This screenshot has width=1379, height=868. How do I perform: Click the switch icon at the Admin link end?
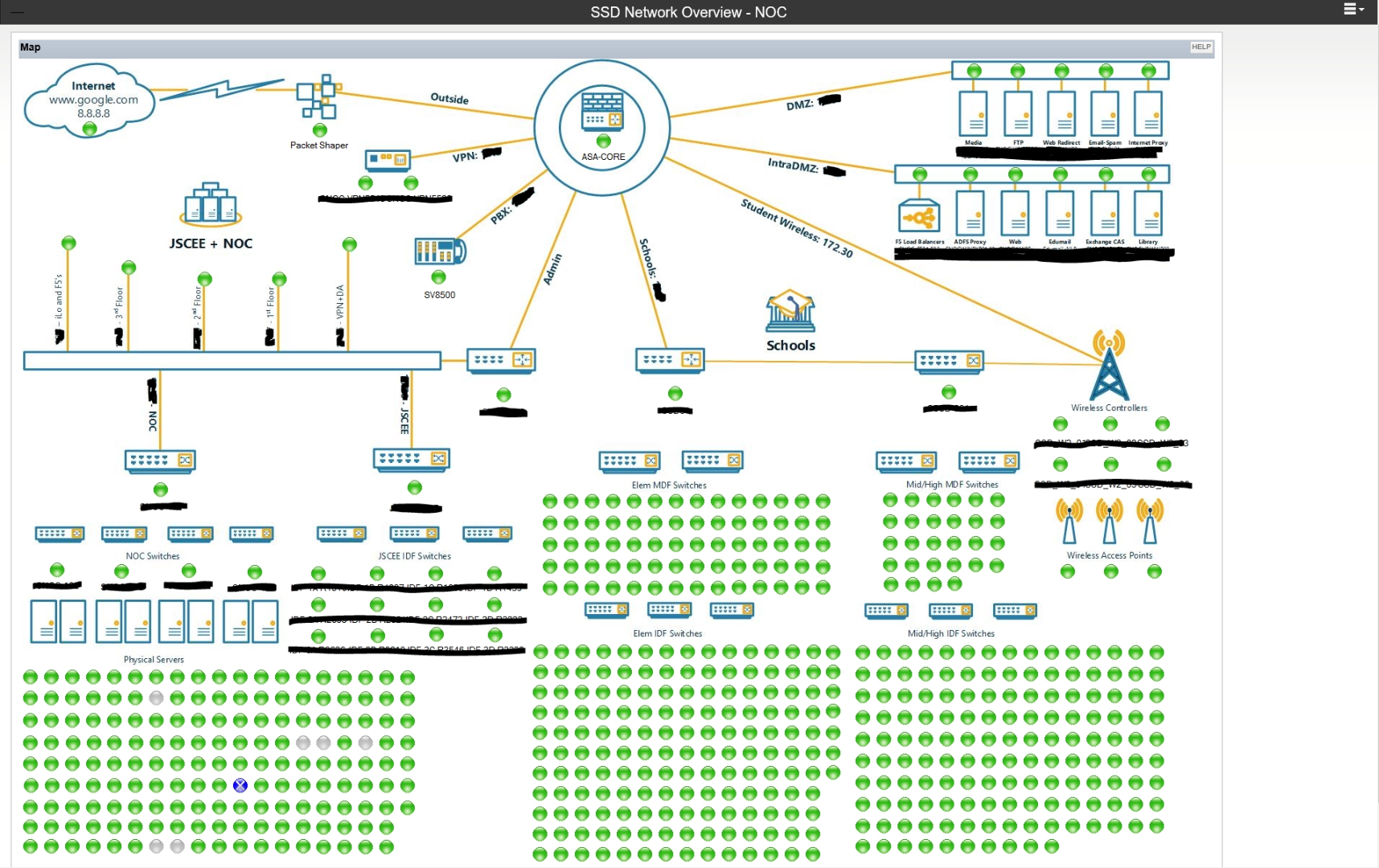[501, 360]
